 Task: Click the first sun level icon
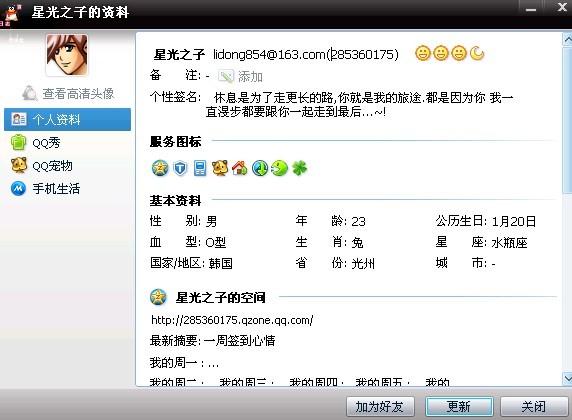click(423, 53)
